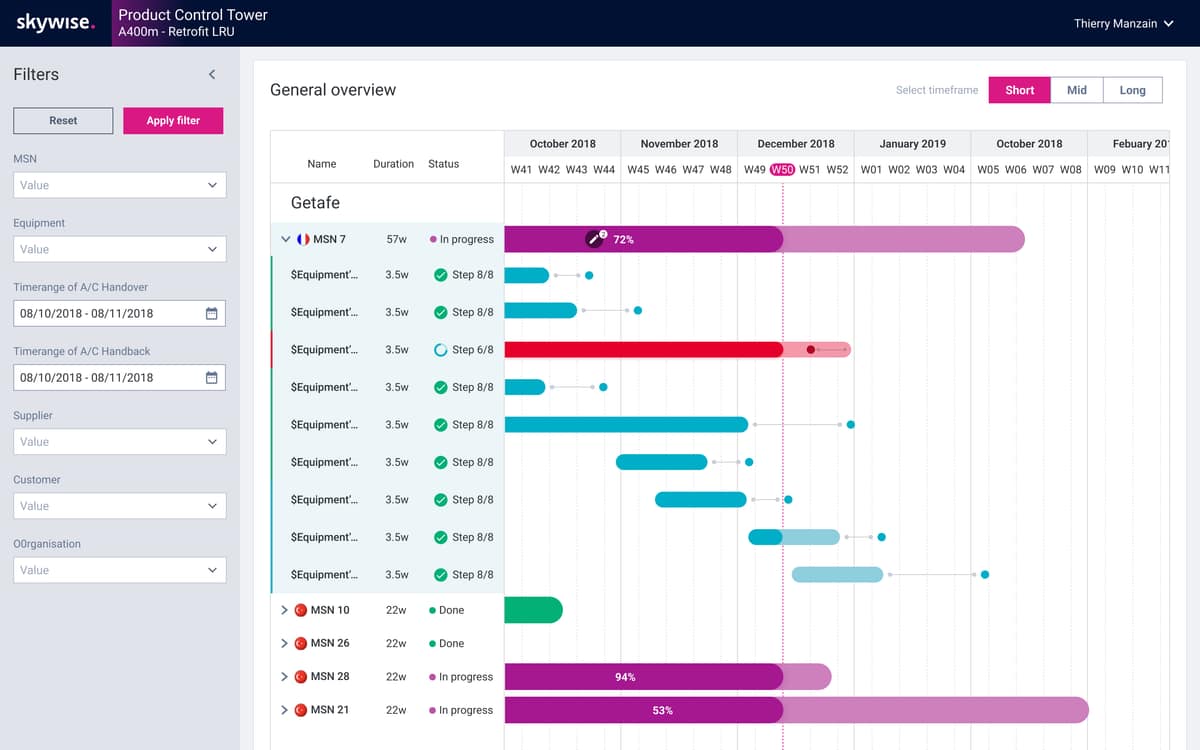Click the Reset button
This screenshot has width=1200, height=750.
pos(63,120)
